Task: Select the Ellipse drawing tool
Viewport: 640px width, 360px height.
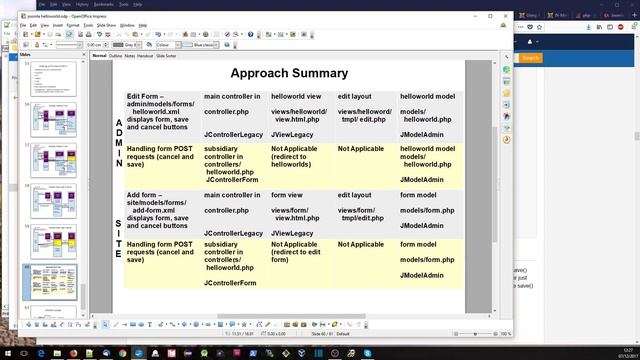Action: (141, 324)
